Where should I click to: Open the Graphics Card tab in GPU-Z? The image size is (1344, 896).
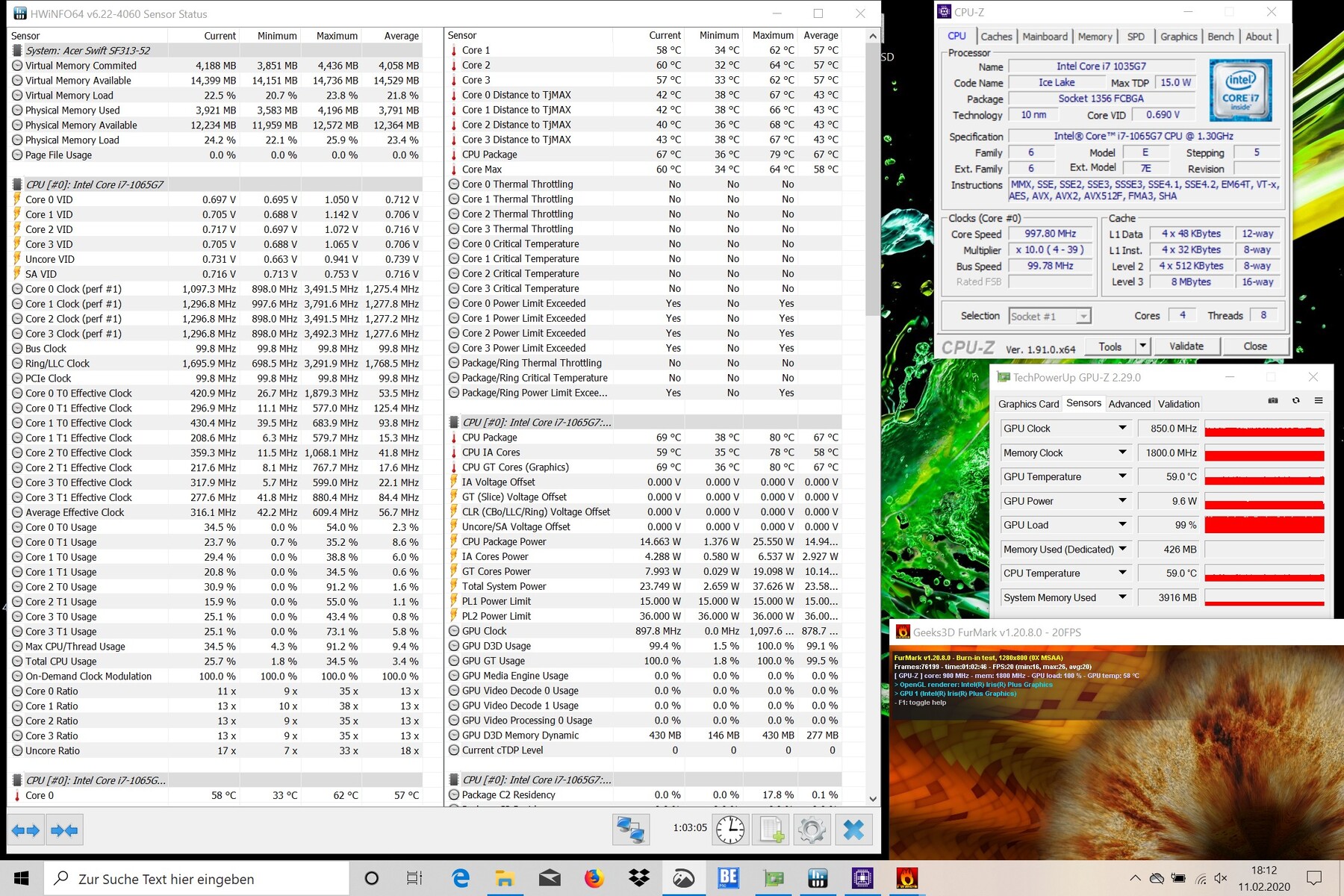(1028, 404)
